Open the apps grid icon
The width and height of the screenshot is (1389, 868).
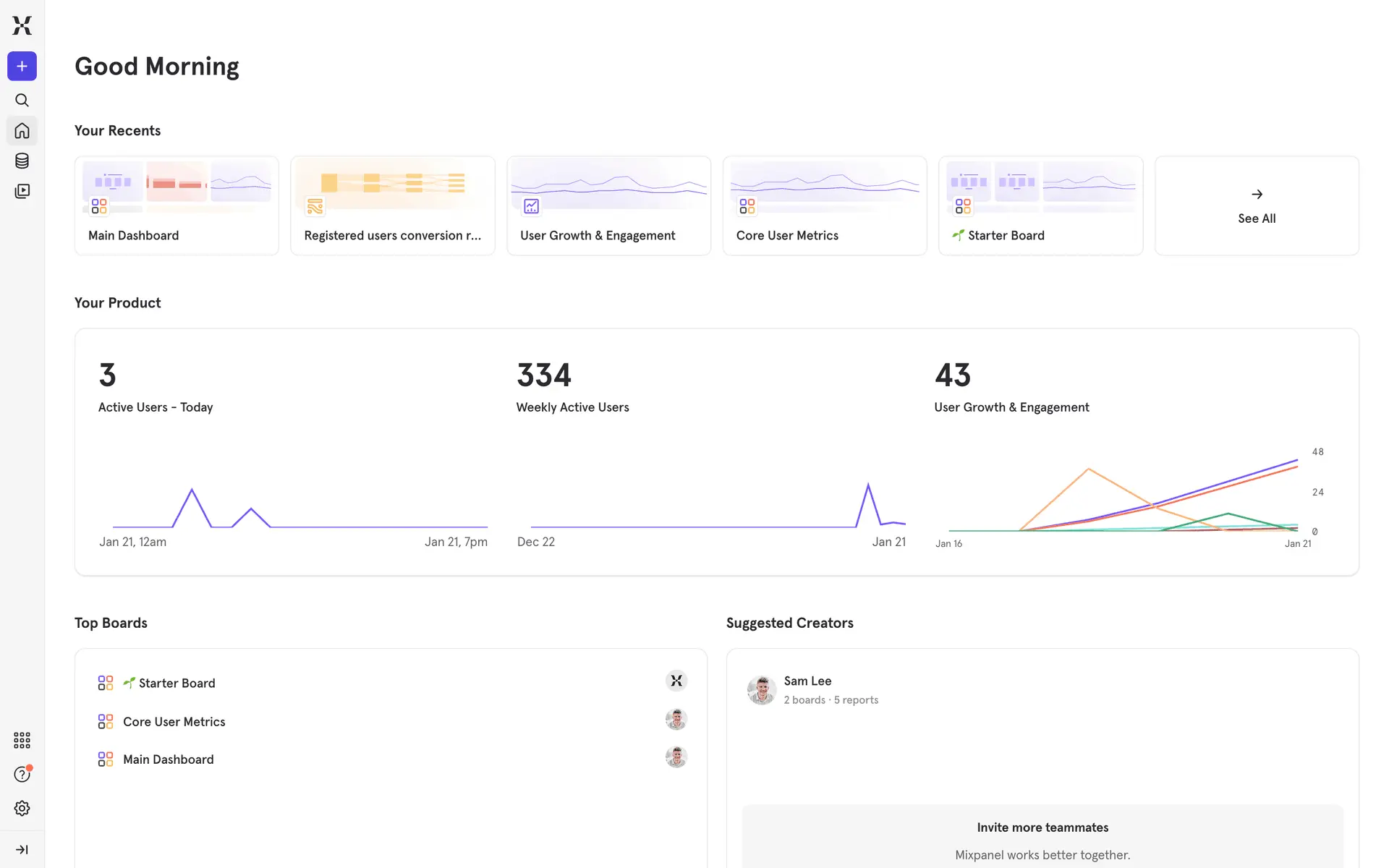[x=22, y=740]
